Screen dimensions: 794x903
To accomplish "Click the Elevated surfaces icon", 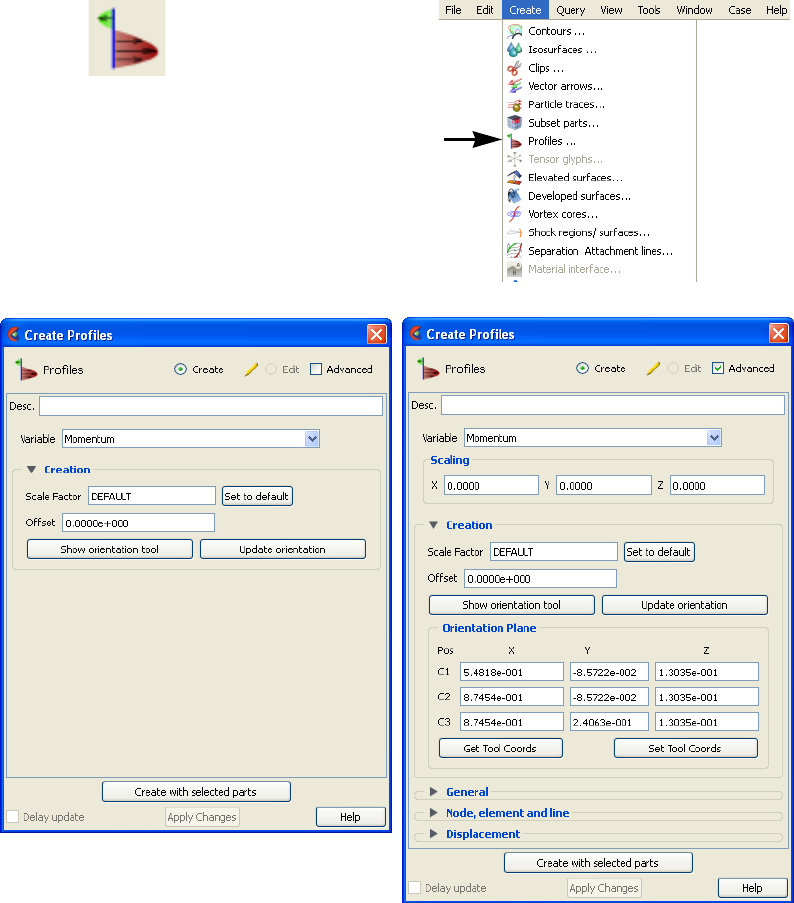I will (514, 177).
